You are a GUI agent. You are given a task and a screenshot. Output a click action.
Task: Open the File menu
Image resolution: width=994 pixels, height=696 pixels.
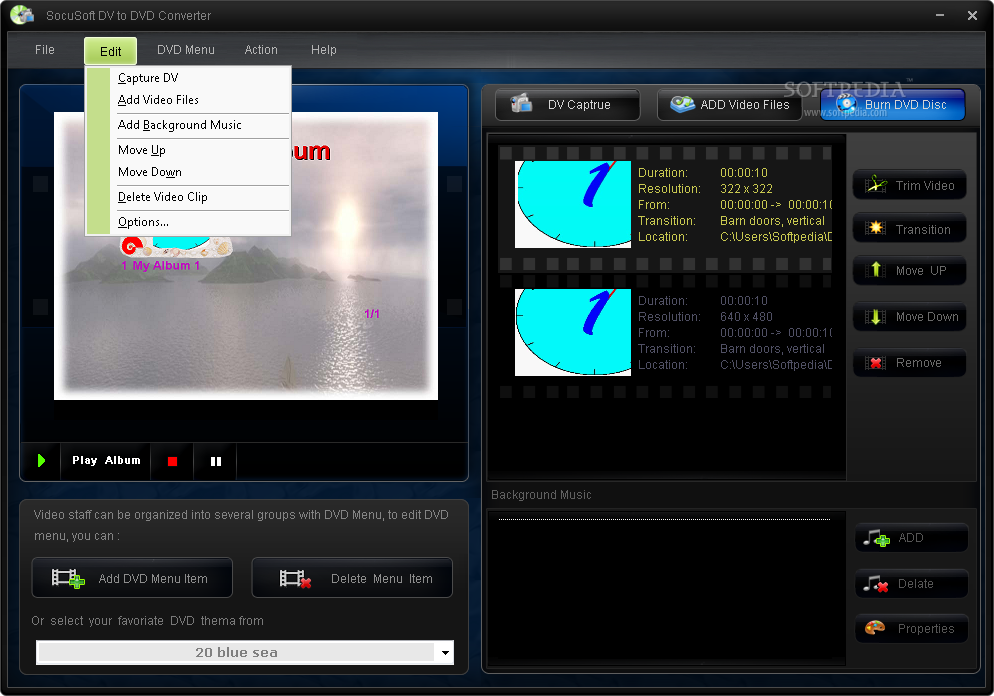pyautogui.click(x=44, y=49)
